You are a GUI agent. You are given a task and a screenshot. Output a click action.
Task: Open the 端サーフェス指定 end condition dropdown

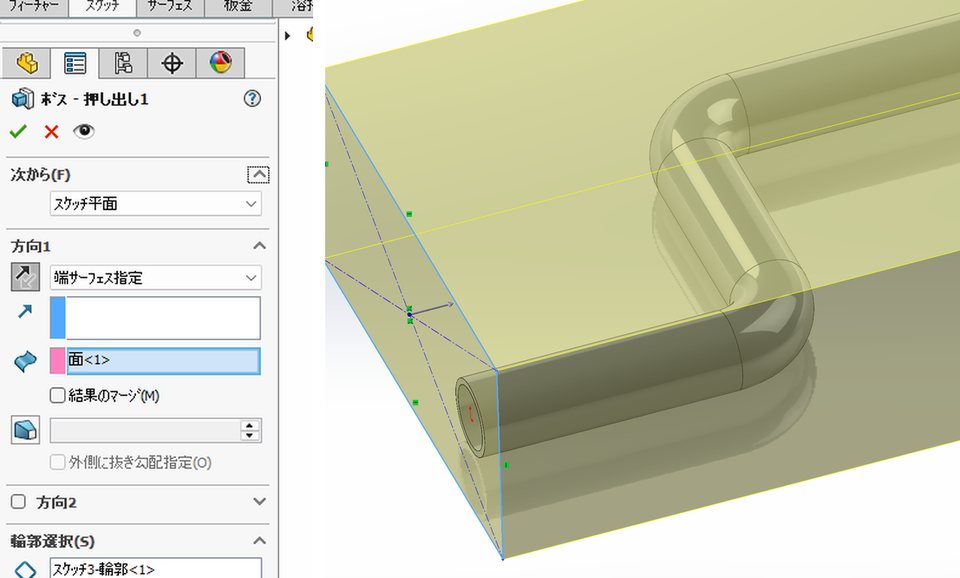pos(156,278)
